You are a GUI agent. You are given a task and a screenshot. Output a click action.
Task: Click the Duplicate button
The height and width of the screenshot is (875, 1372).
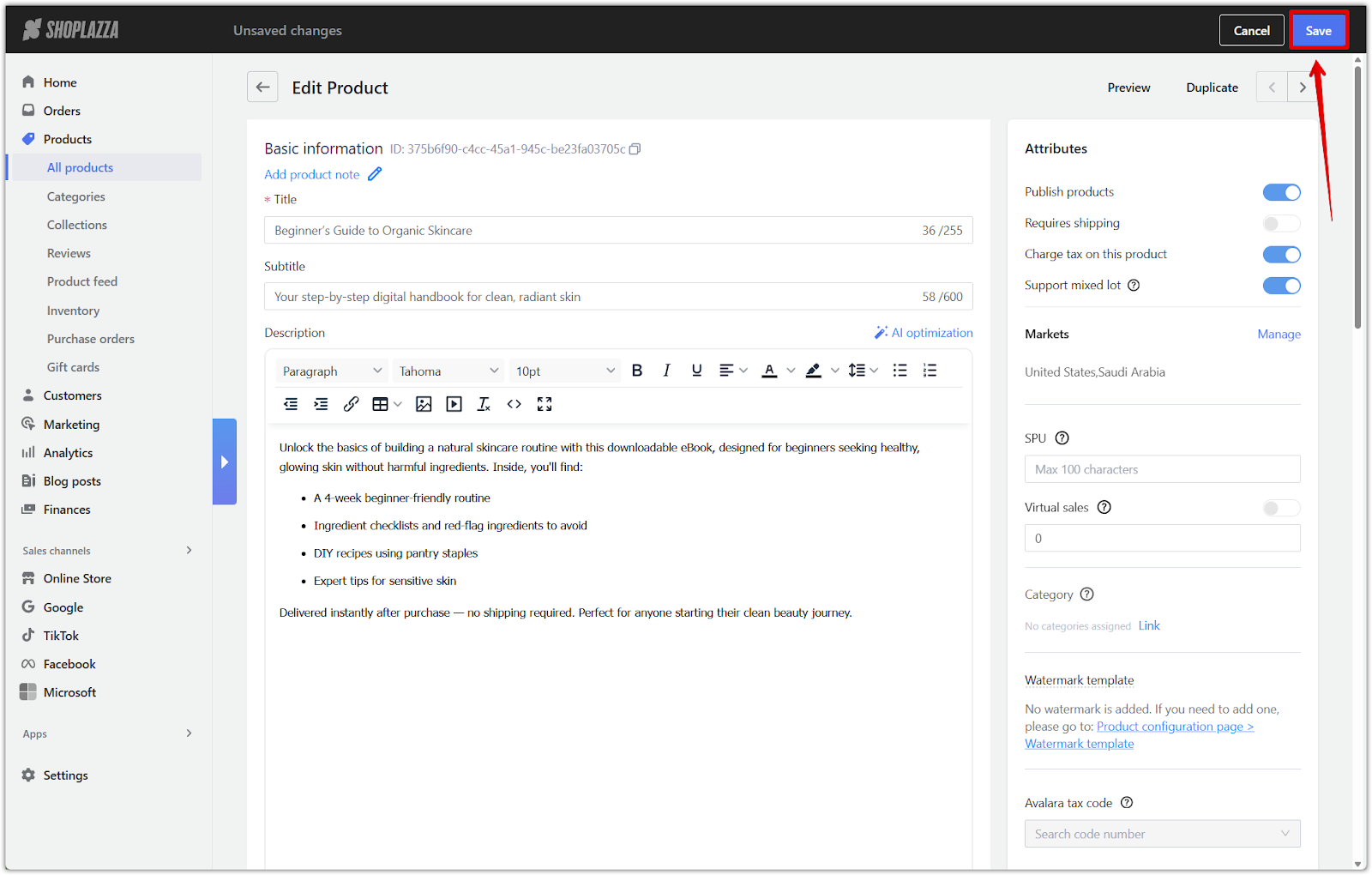click(x=1212, y=87)
